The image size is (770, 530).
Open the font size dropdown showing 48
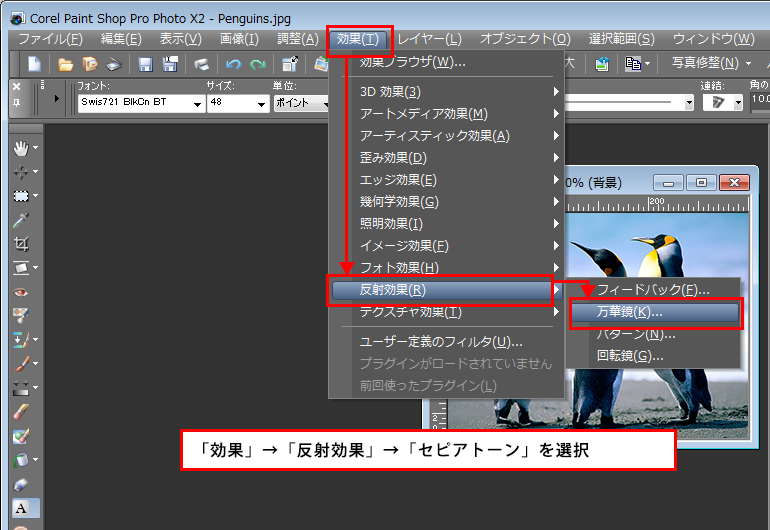click(x=262, y=104)
